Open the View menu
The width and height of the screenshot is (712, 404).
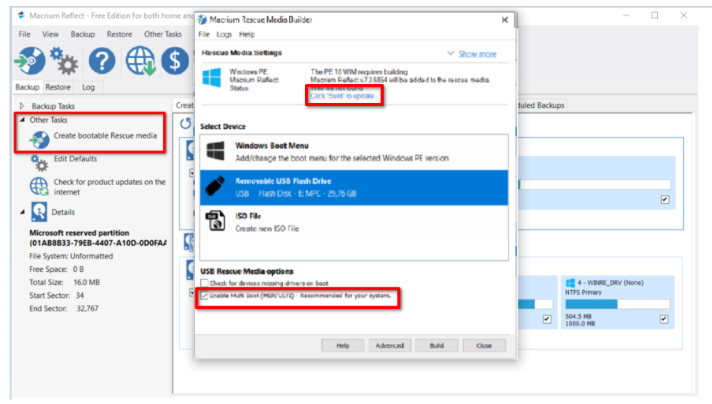point(50,34)
